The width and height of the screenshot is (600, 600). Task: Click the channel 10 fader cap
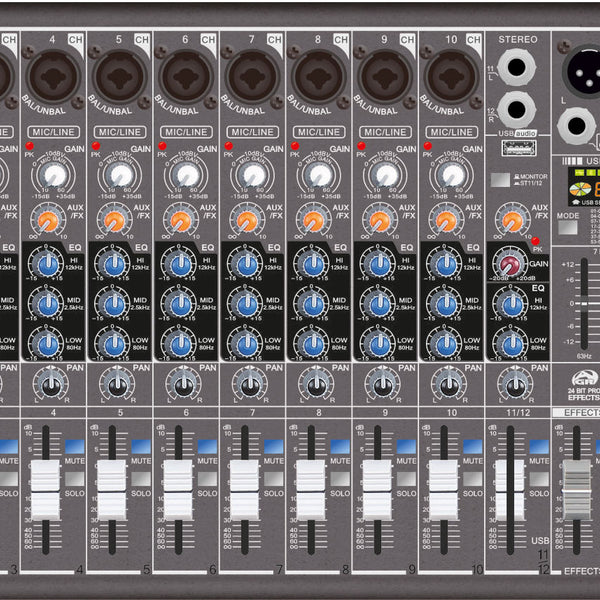coord(443,490)
